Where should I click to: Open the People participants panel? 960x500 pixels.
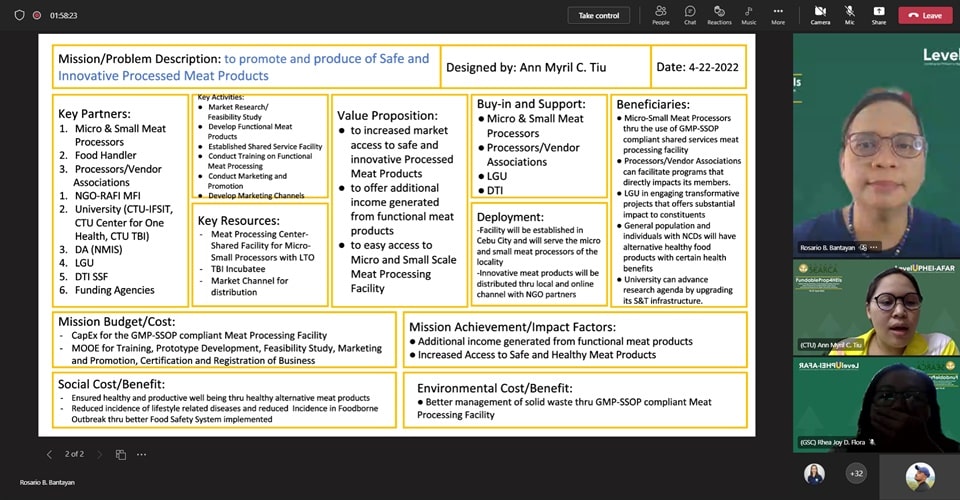click(x=660, y=14)
